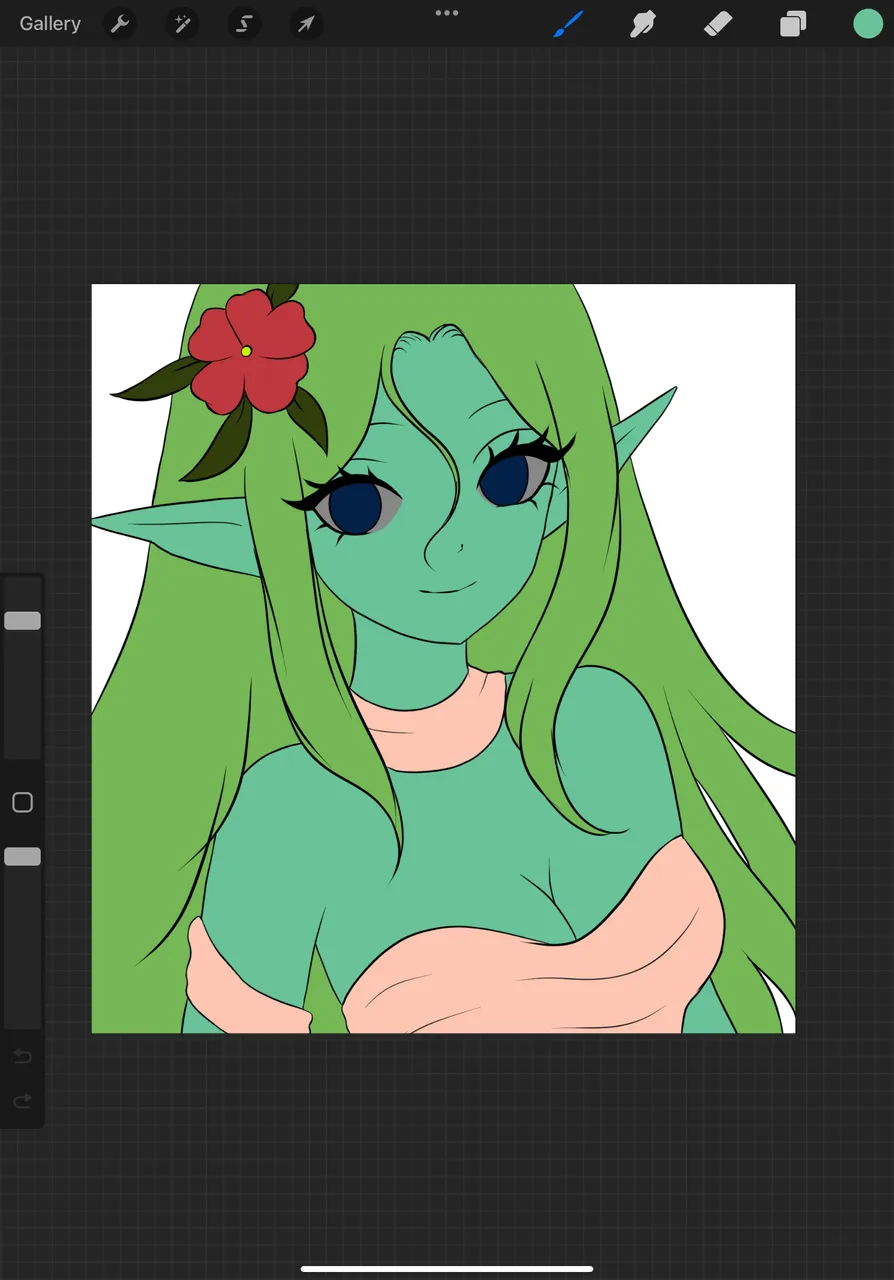Viewport: 894px width, 1280px height.
Task: Activate the Transform arrow tool
Action: [306, 24]
